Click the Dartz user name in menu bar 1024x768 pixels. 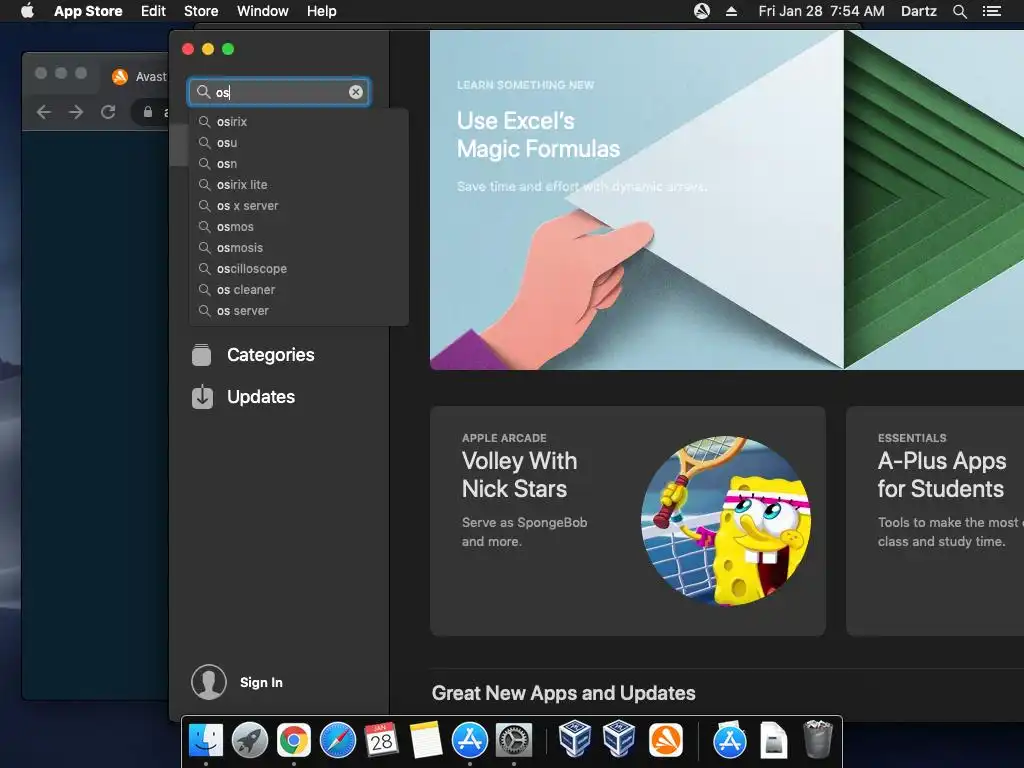[x=919, y=11]
